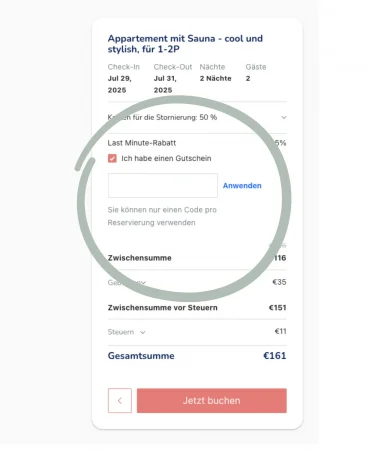
Task: Click the Gesamtsumme €161 amount
Action: (275, 356)
